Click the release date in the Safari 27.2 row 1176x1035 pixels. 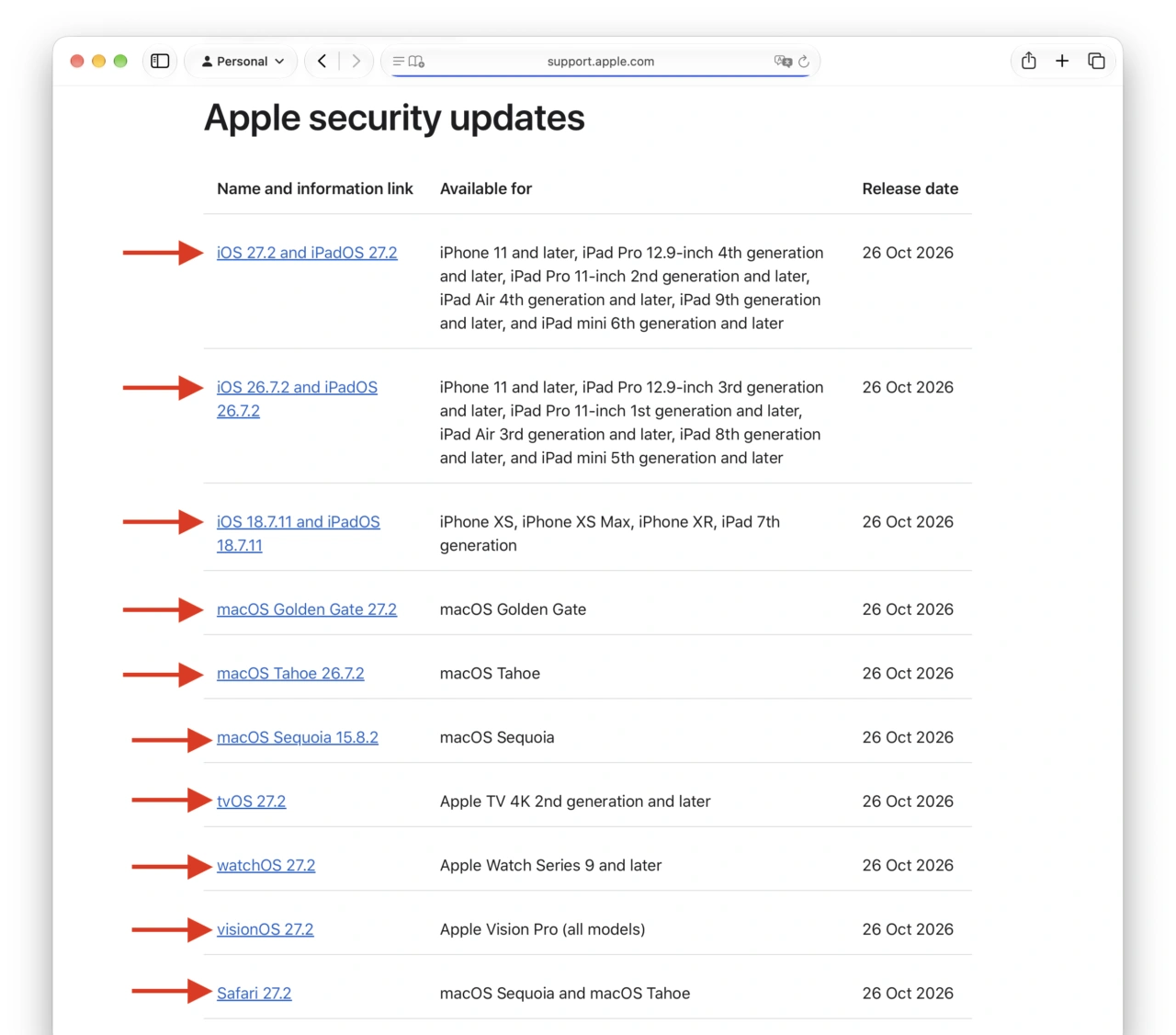click(x=908, y=994)
